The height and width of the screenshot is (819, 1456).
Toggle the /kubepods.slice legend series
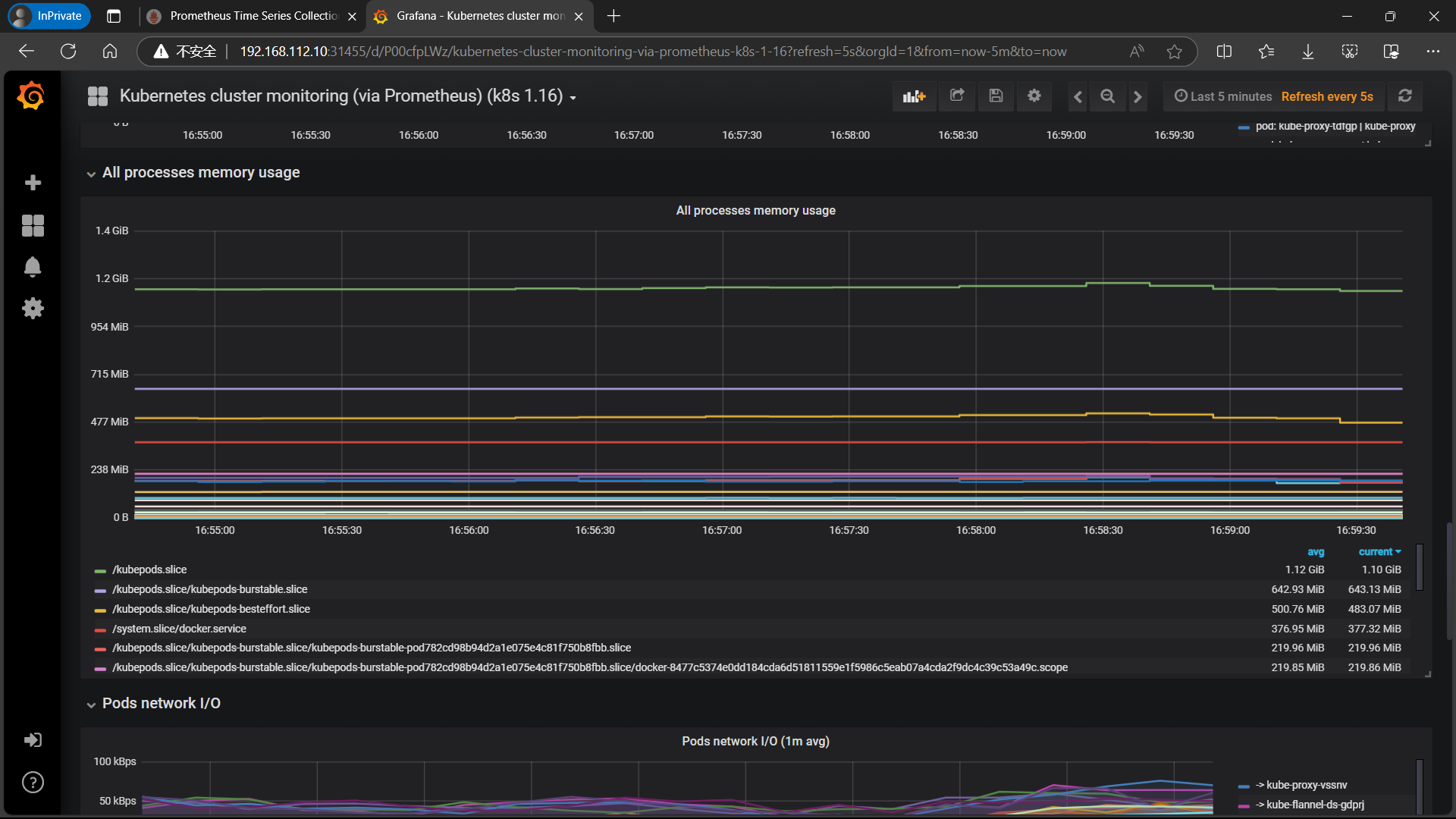click(149, 570)
